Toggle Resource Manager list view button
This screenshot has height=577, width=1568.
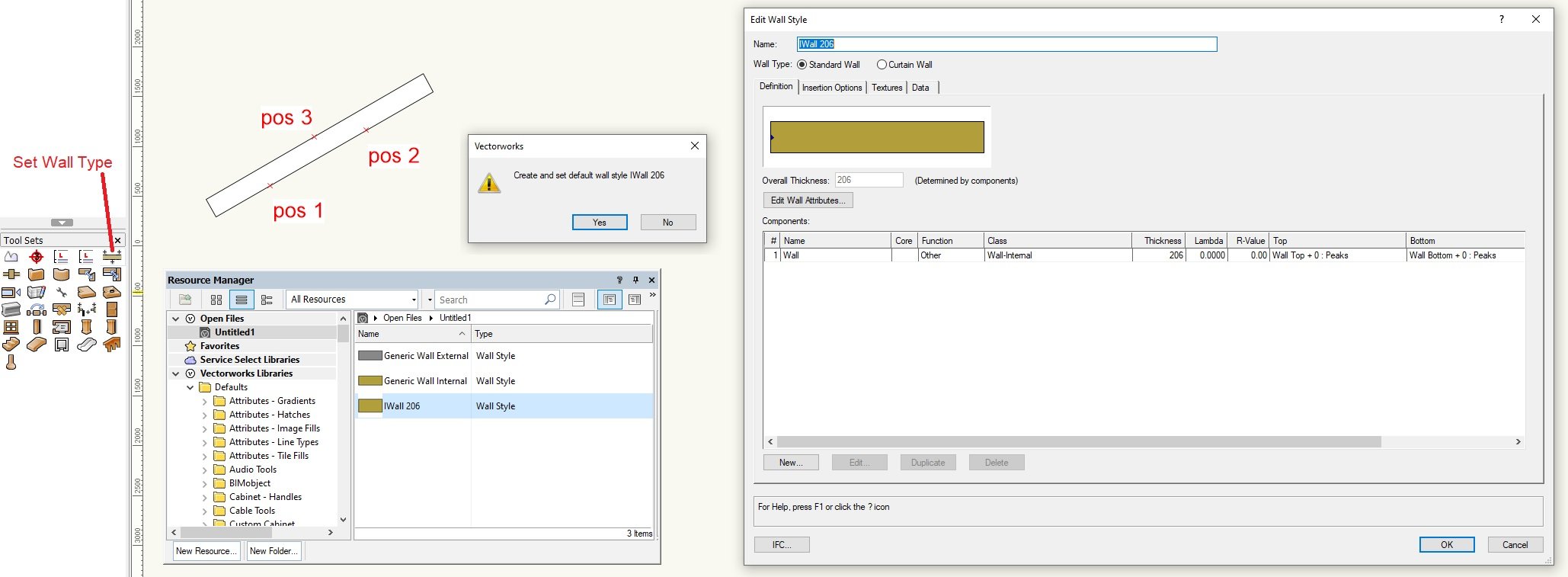[x=242, y=300]
